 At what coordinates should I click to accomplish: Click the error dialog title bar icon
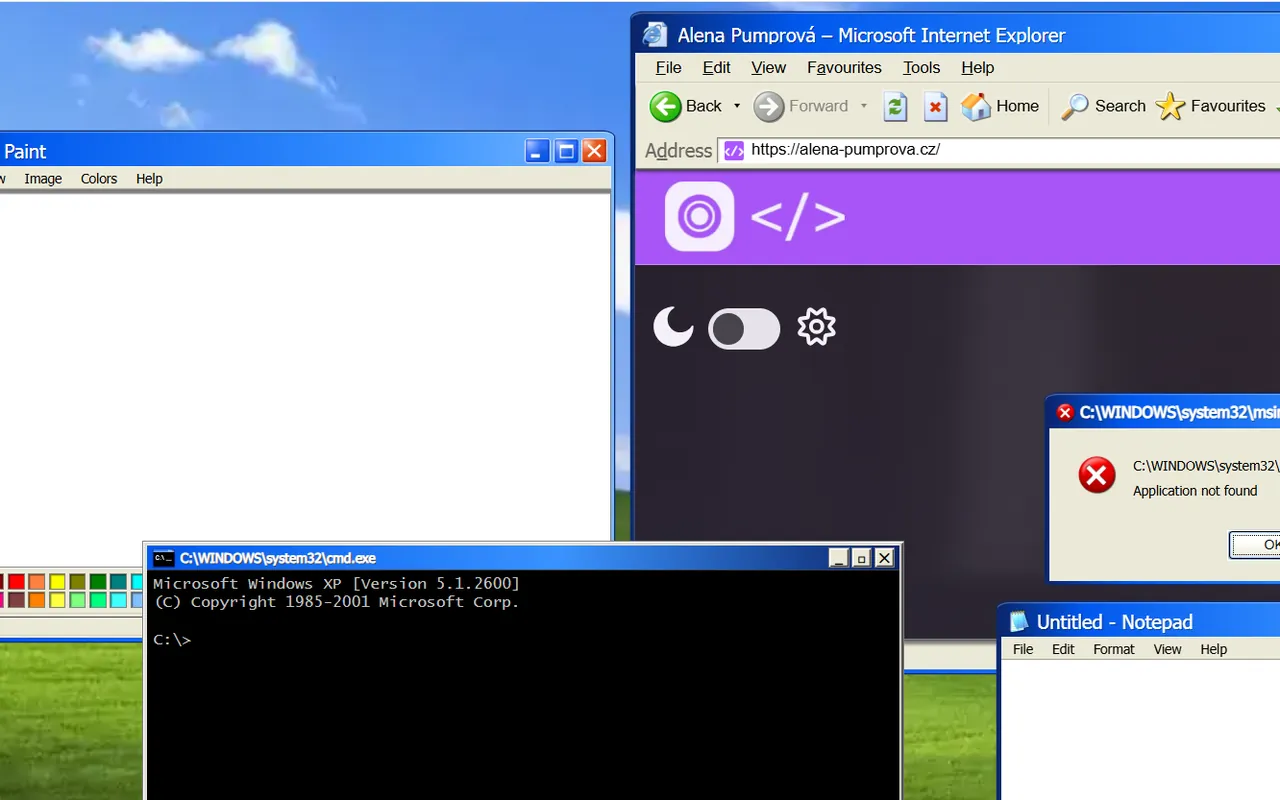pyautogui.click(x=1065, y=412)
